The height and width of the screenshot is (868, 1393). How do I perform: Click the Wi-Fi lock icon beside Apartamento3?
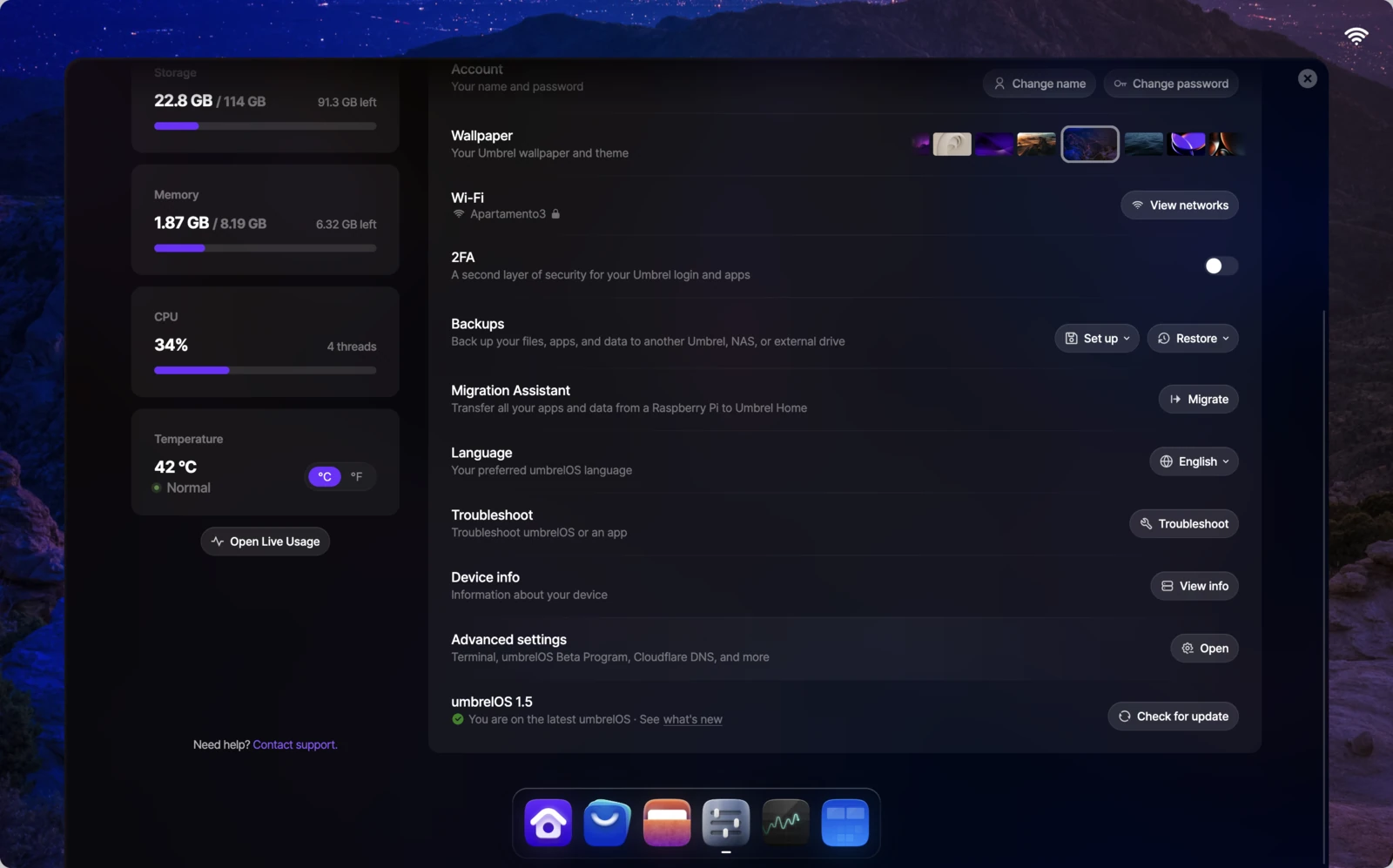pyautogui.click(x=555, y=213)
